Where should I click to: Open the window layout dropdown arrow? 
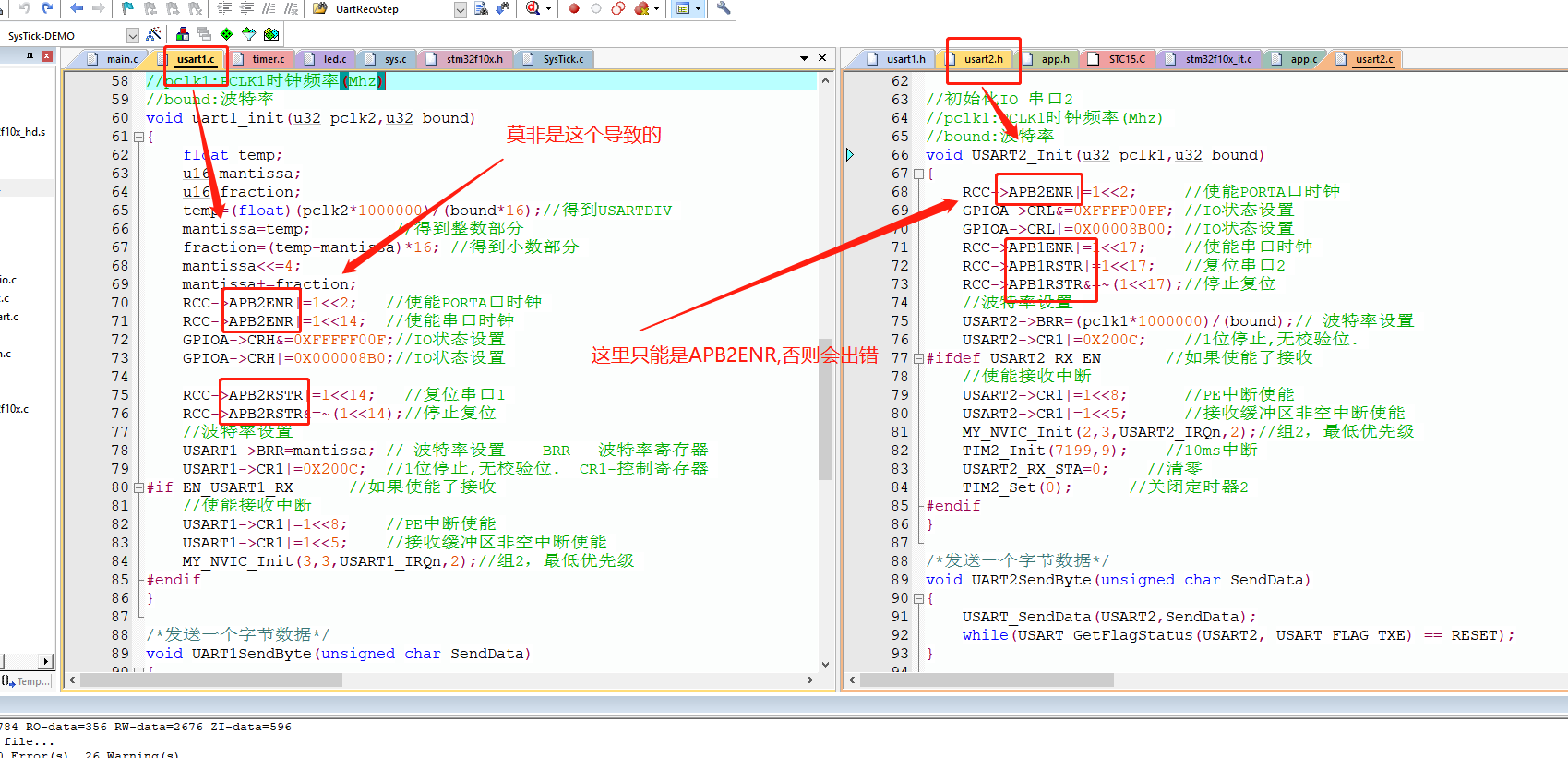699,8
